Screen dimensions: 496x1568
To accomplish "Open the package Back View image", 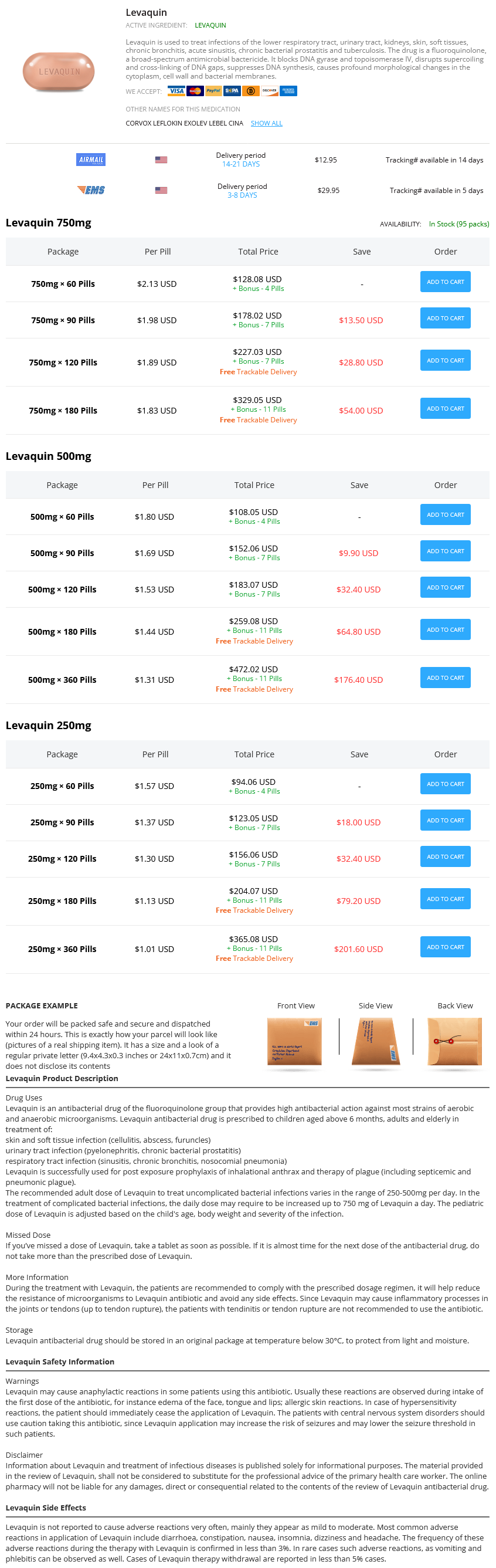I will pos(454,1042).
